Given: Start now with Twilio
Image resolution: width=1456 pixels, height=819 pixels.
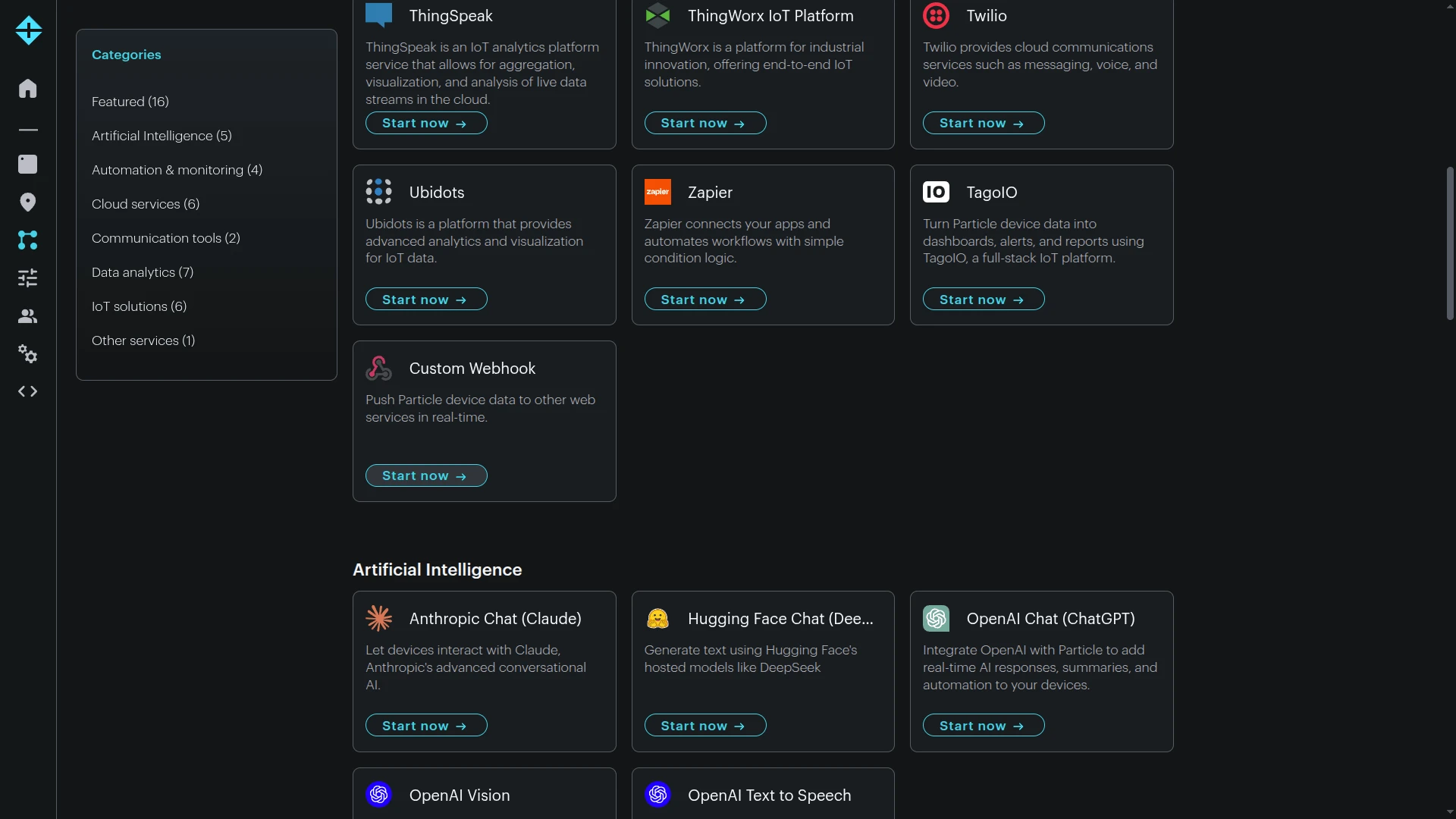Looking at the screenshot, I should pos(984,123).
